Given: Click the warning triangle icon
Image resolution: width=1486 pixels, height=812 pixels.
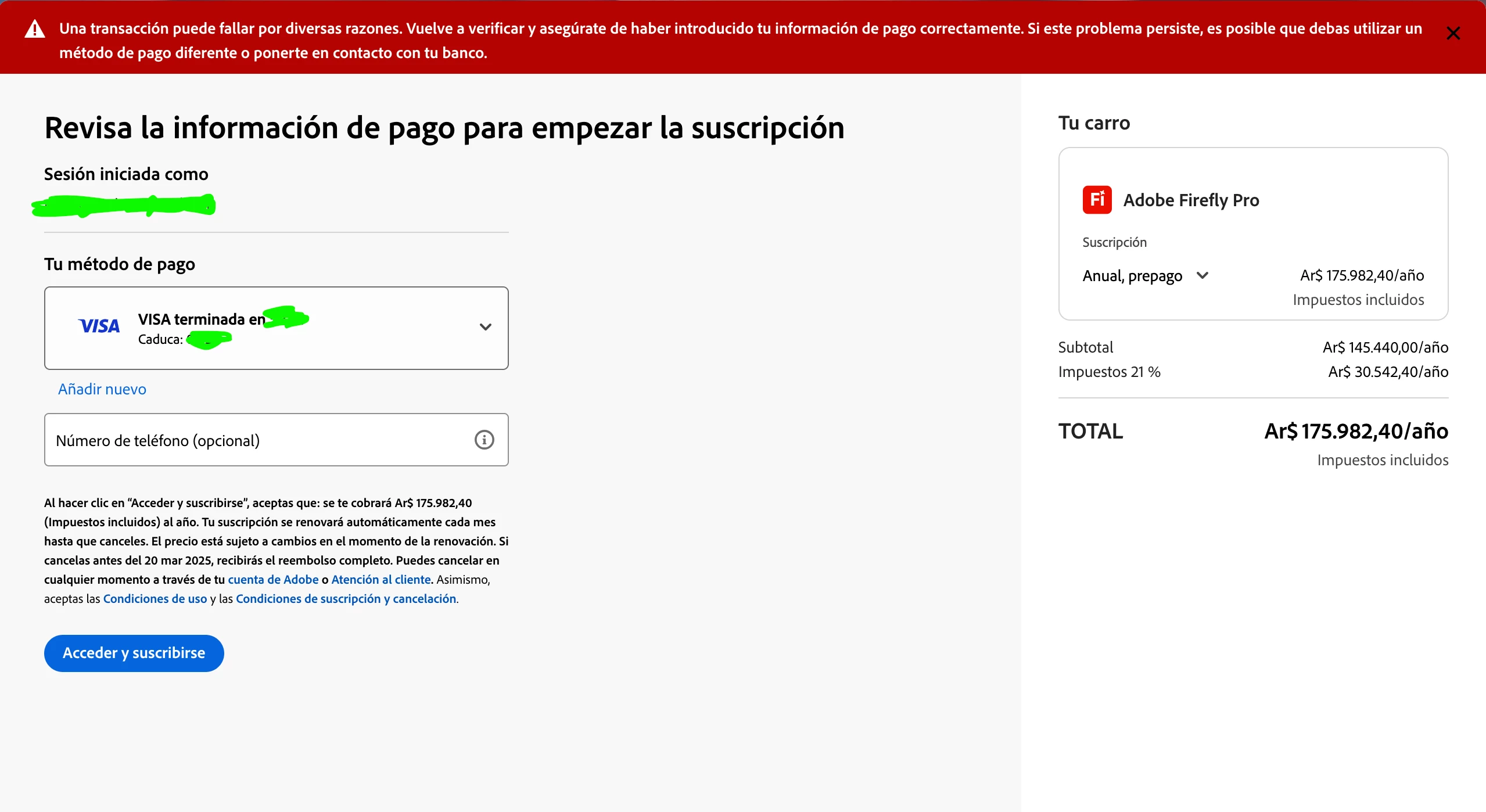Looking at the screenshot, I should [x=35, y=29].
